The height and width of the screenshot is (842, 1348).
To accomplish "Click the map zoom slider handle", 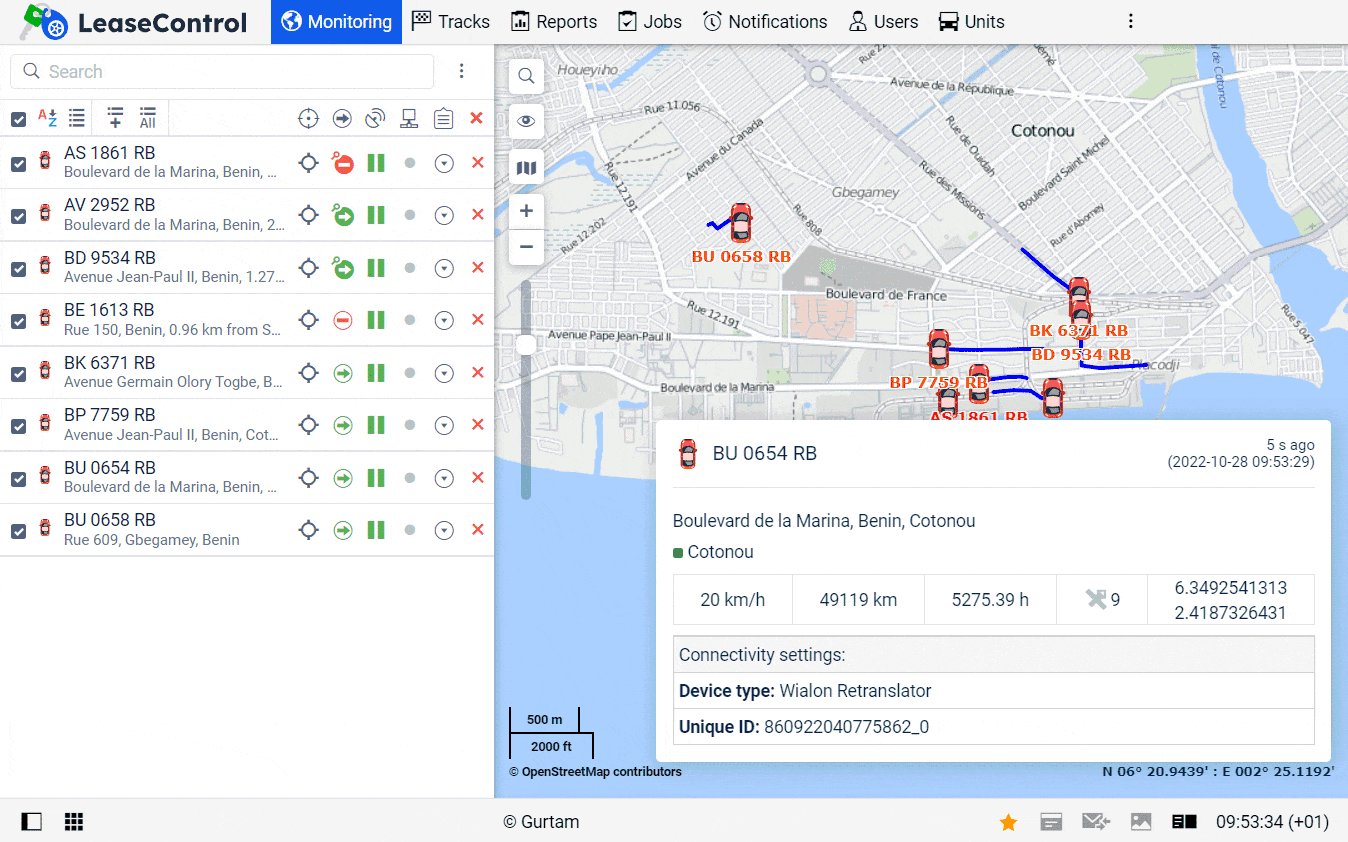I will point(526,345).
